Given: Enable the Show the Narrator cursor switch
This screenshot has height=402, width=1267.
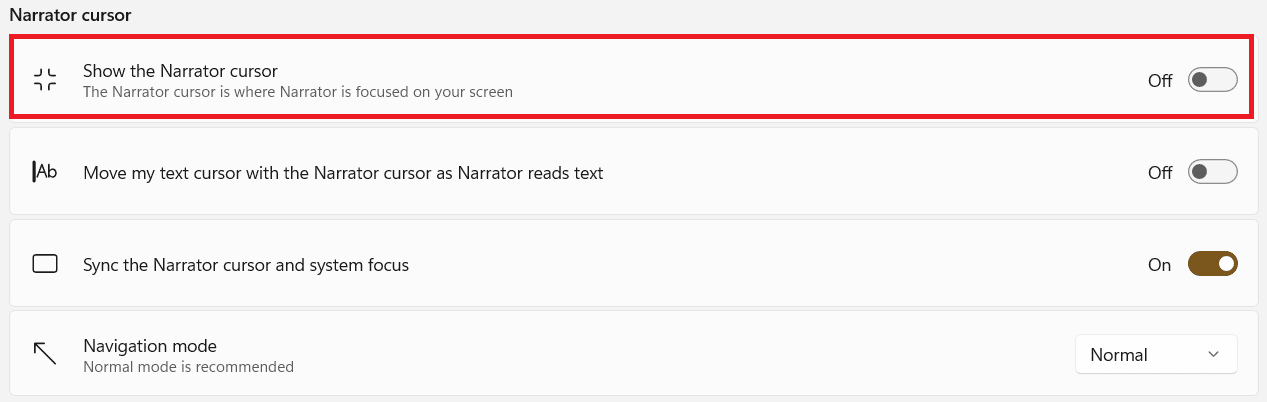Looking at the screenshot, I should coord(1212,80).
